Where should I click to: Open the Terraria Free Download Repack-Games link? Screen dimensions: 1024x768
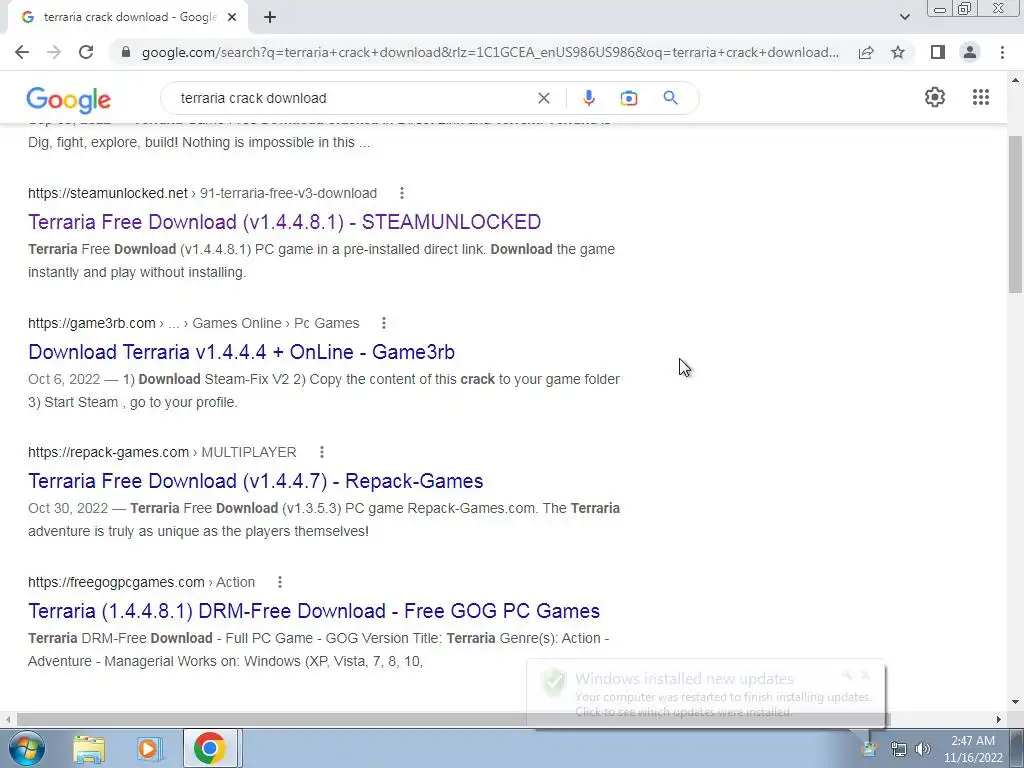(255, 481)
